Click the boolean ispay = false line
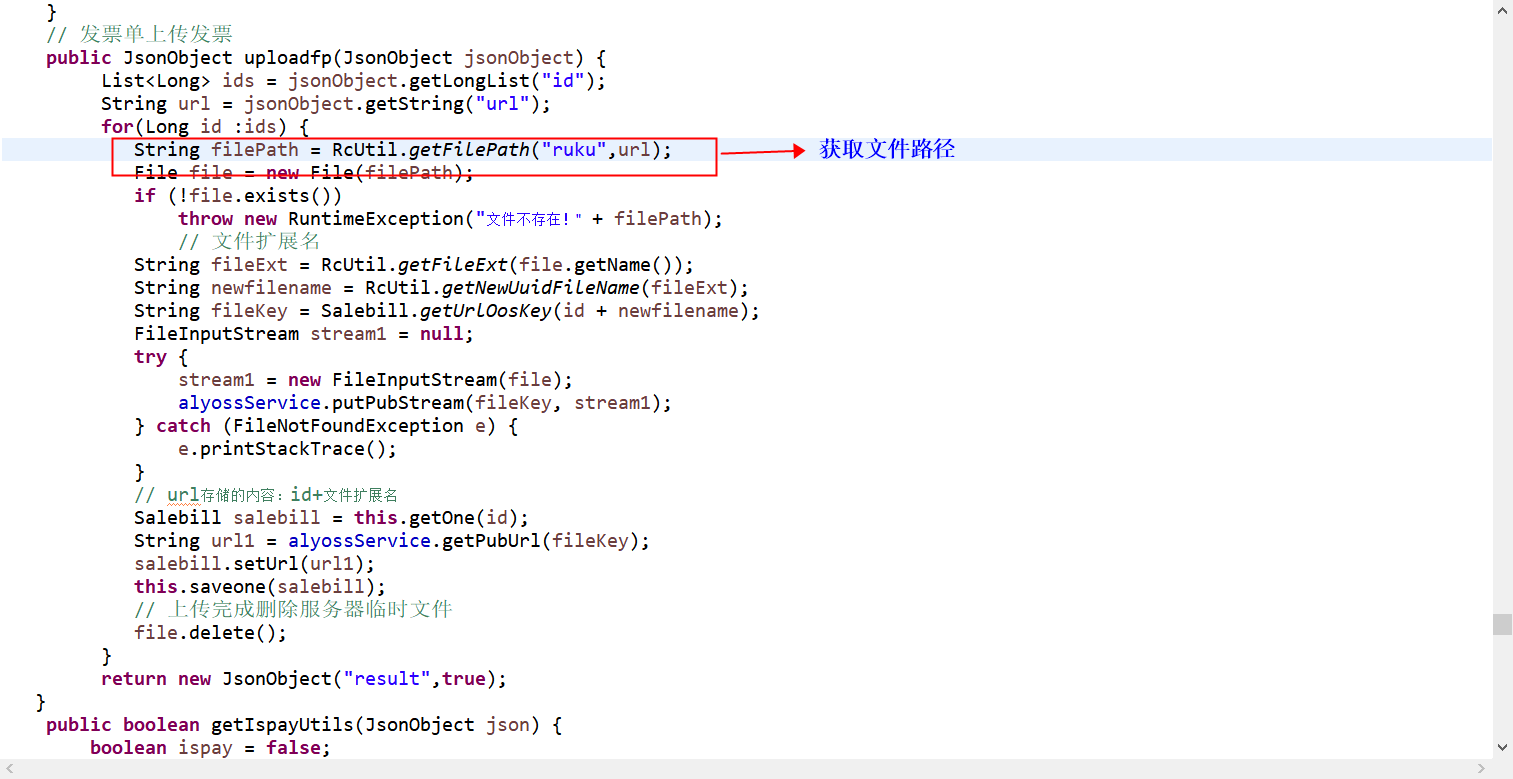 (x=211, y=748)
